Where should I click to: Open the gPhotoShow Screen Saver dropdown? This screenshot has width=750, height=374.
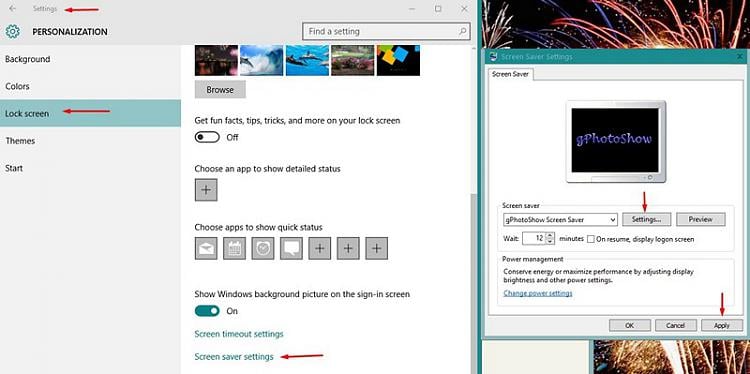pyautogui.click(x=561, y=220)
